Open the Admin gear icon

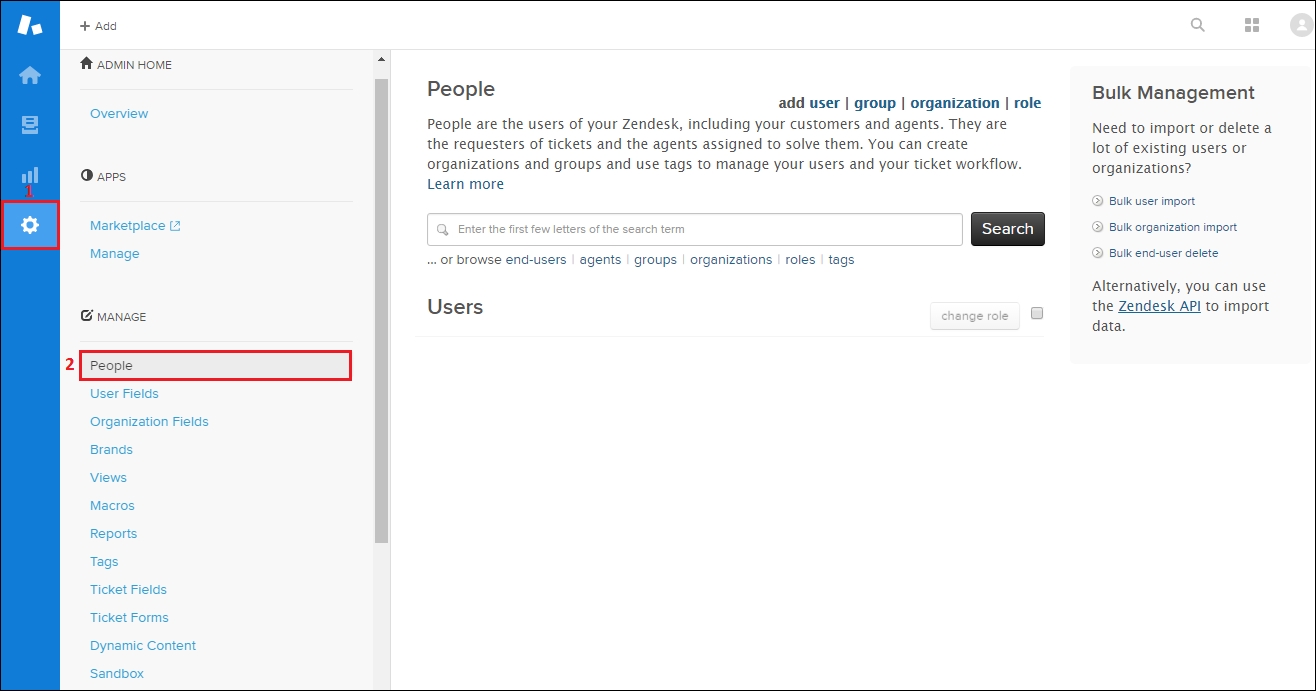(30, 225)
